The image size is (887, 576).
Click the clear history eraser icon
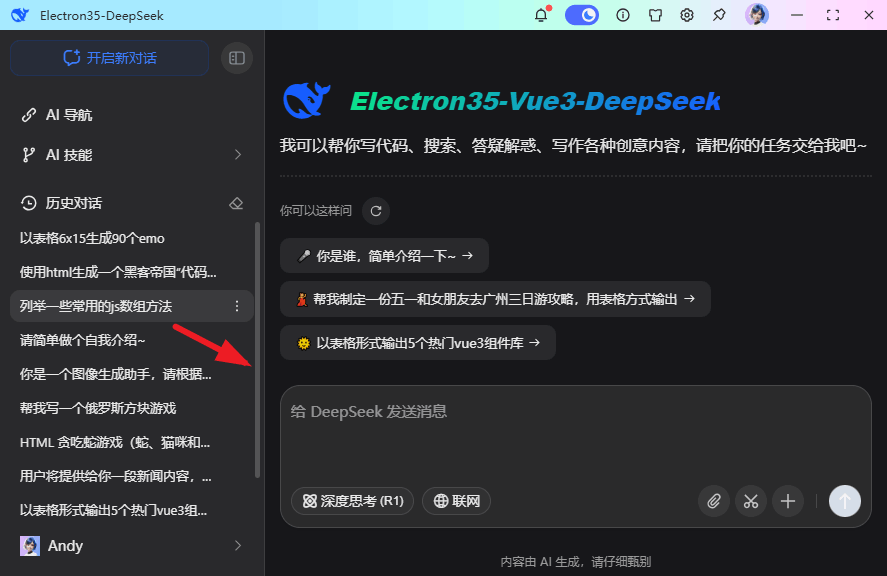tap(236, 203)
